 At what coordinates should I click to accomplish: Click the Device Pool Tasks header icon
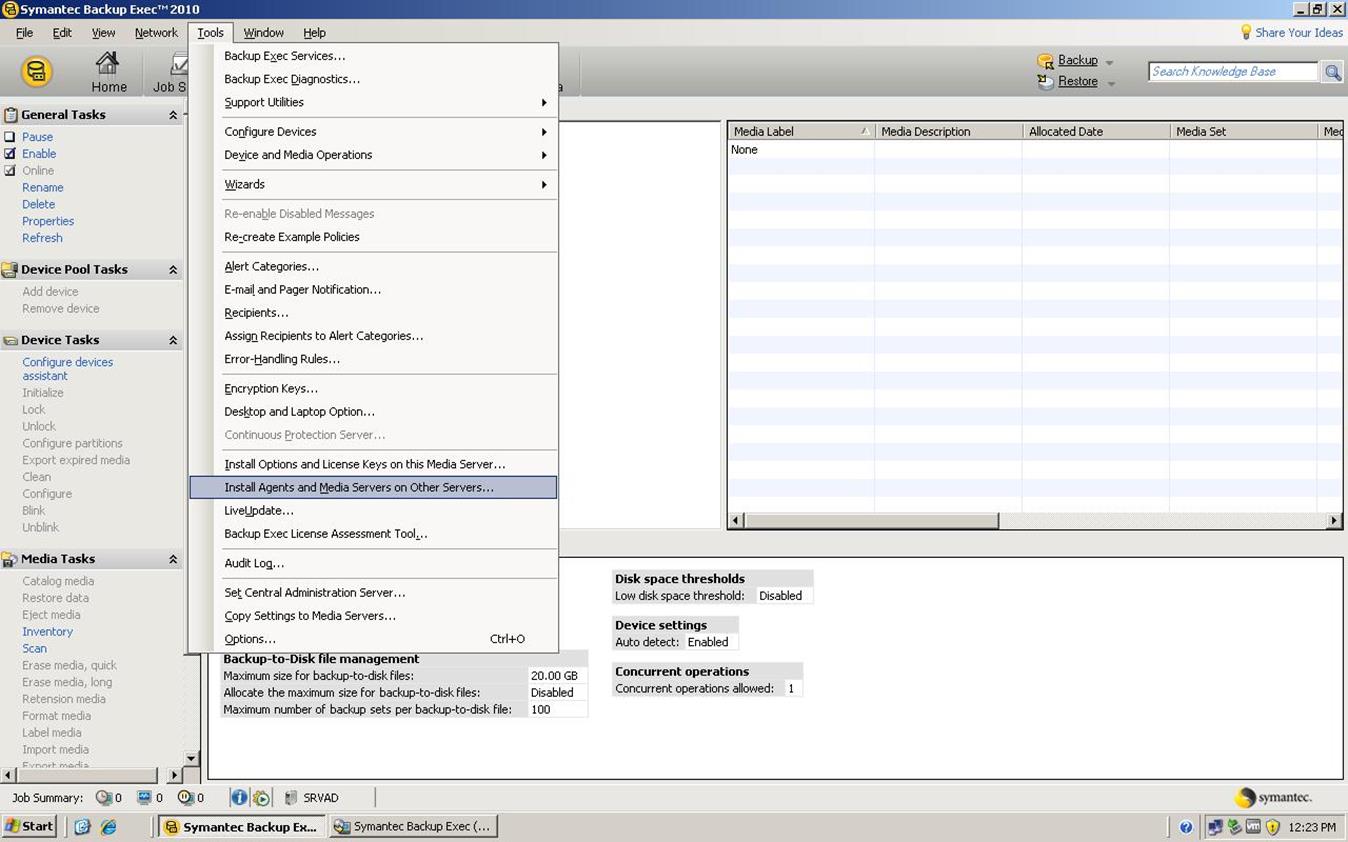(10, 270)
